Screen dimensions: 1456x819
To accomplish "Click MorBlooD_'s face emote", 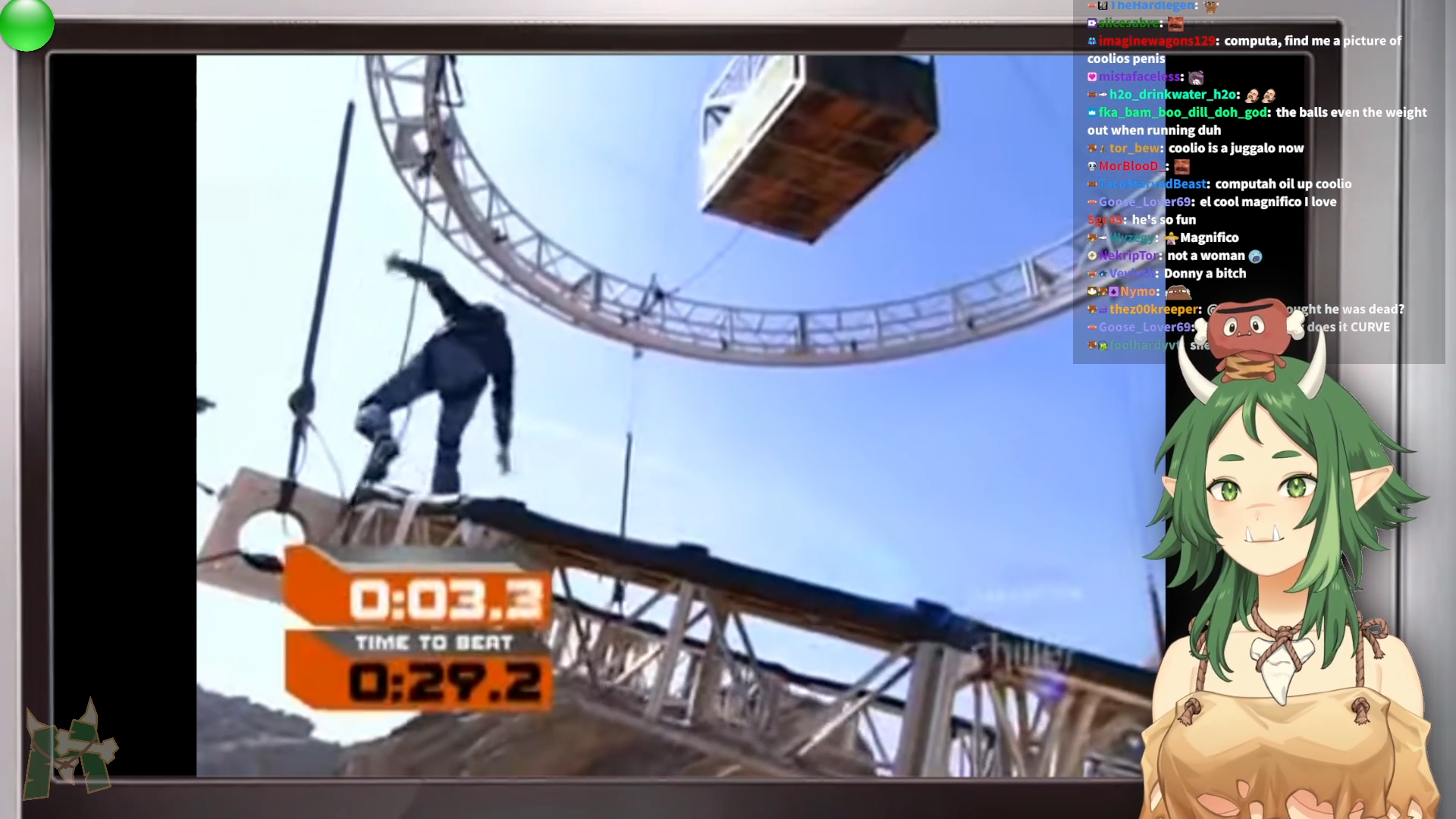I will (x=1181, y=167).
